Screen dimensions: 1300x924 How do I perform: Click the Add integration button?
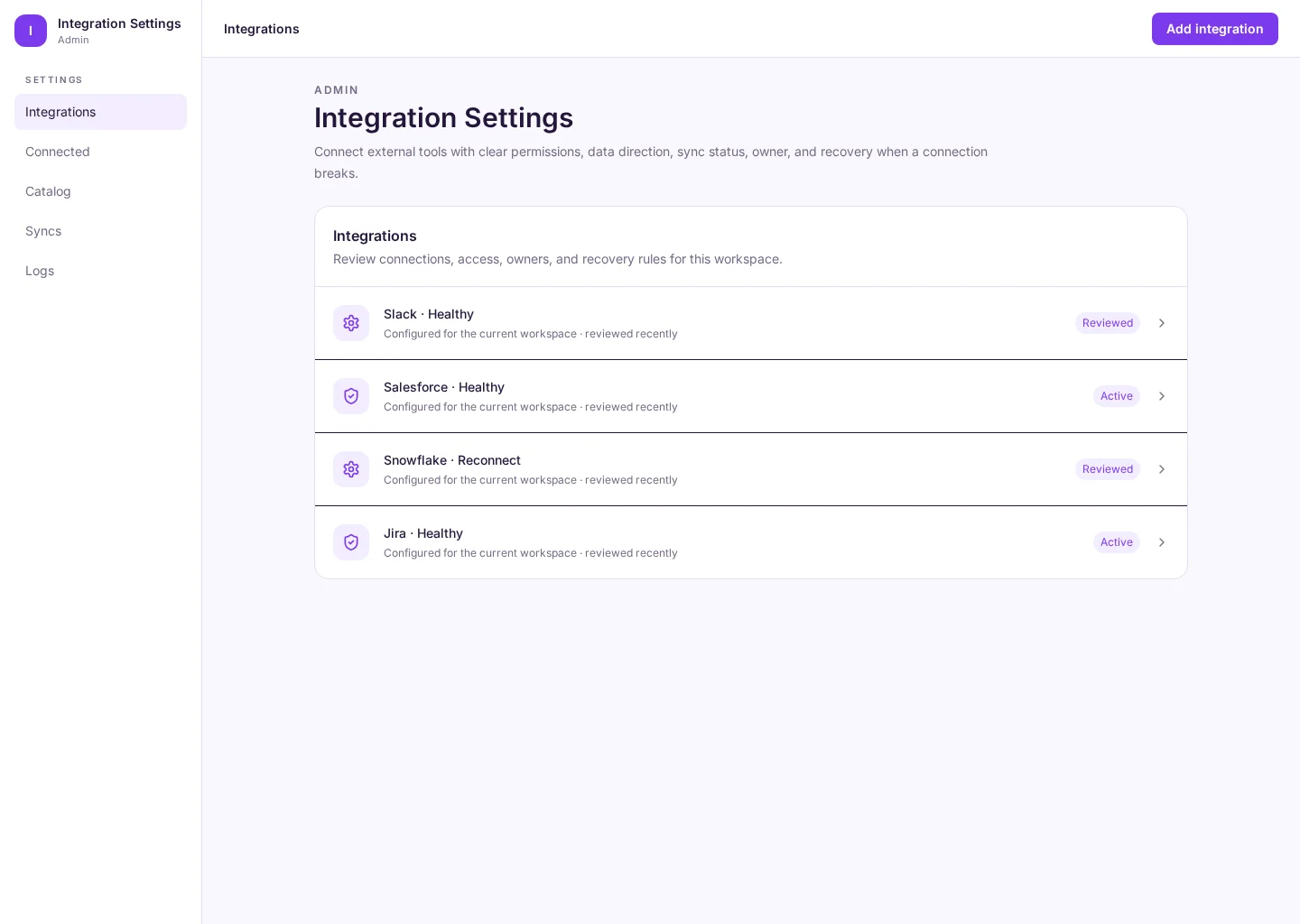click(1214, 29)
